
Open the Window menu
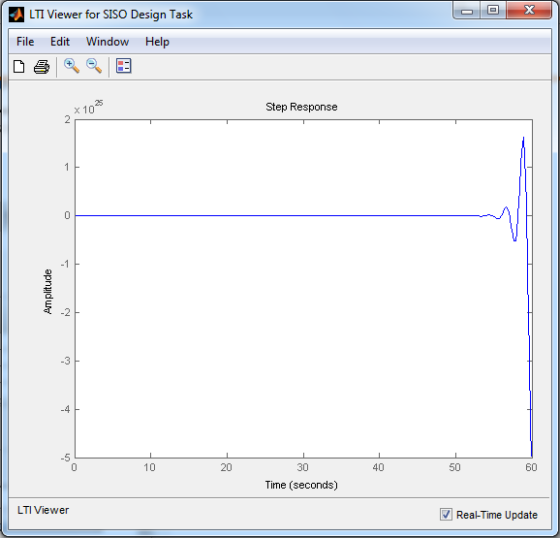tap(108, 42)
